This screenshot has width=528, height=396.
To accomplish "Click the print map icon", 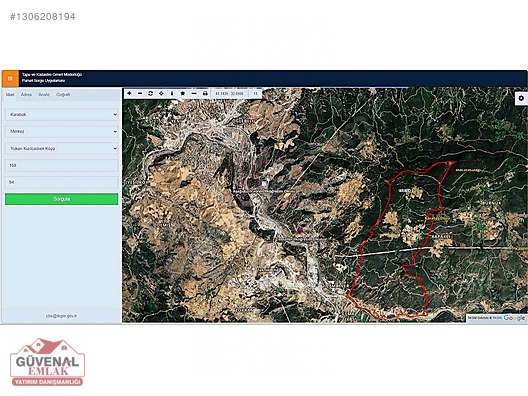I will click(x=205, y=93).
